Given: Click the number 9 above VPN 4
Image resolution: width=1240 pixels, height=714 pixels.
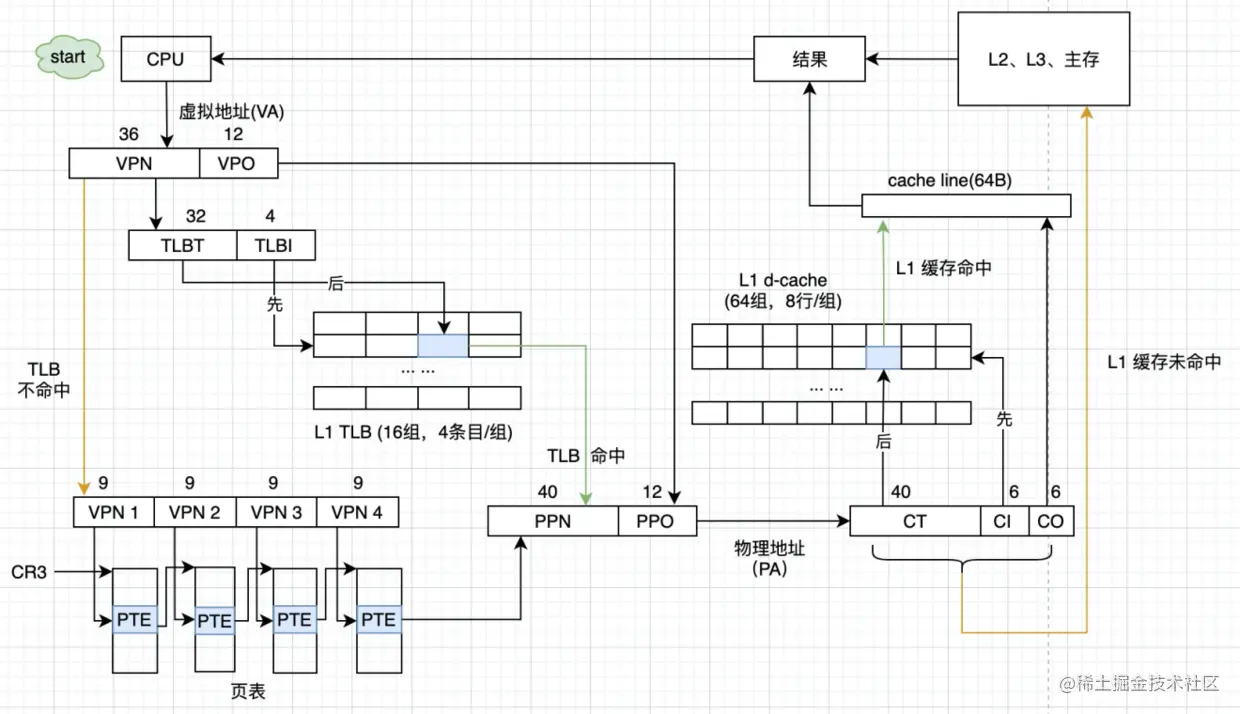Looking at the screenshot, I should (x=358, y=483).
